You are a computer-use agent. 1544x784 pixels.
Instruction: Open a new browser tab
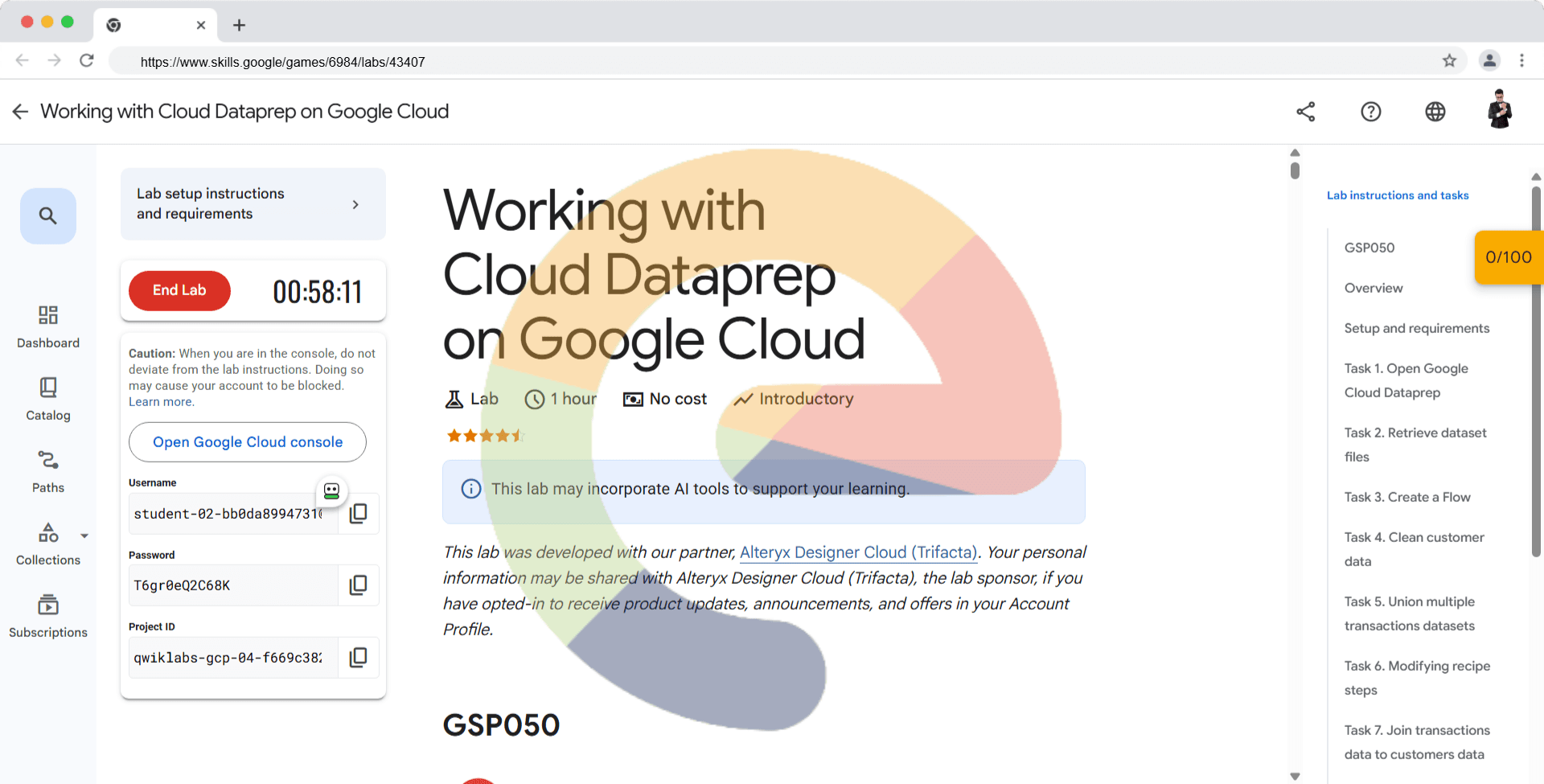tap(239, 25)
